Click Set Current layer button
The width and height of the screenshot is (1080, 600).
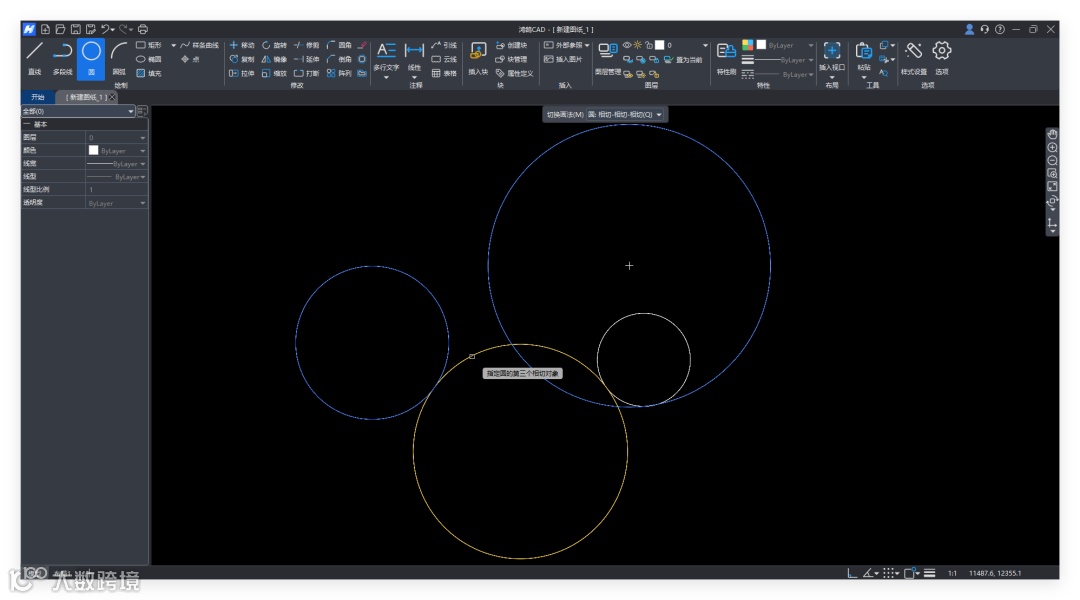(683, 59)
